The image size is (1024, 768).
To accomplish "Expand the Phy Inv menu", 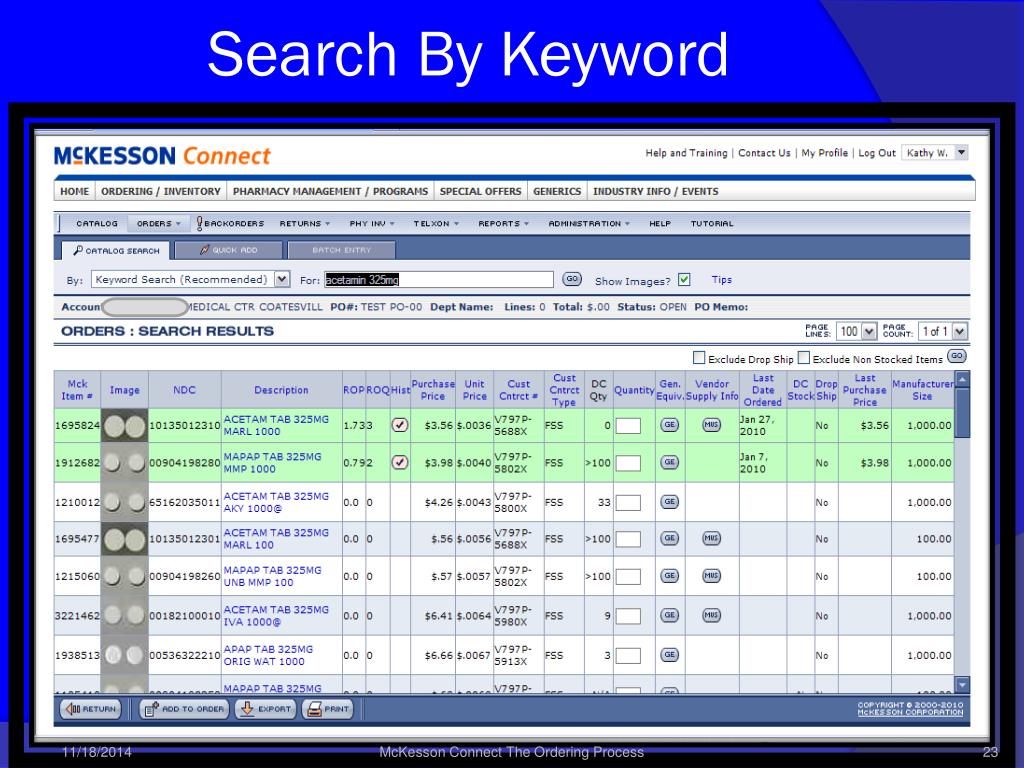I will (x=372, y=223).
